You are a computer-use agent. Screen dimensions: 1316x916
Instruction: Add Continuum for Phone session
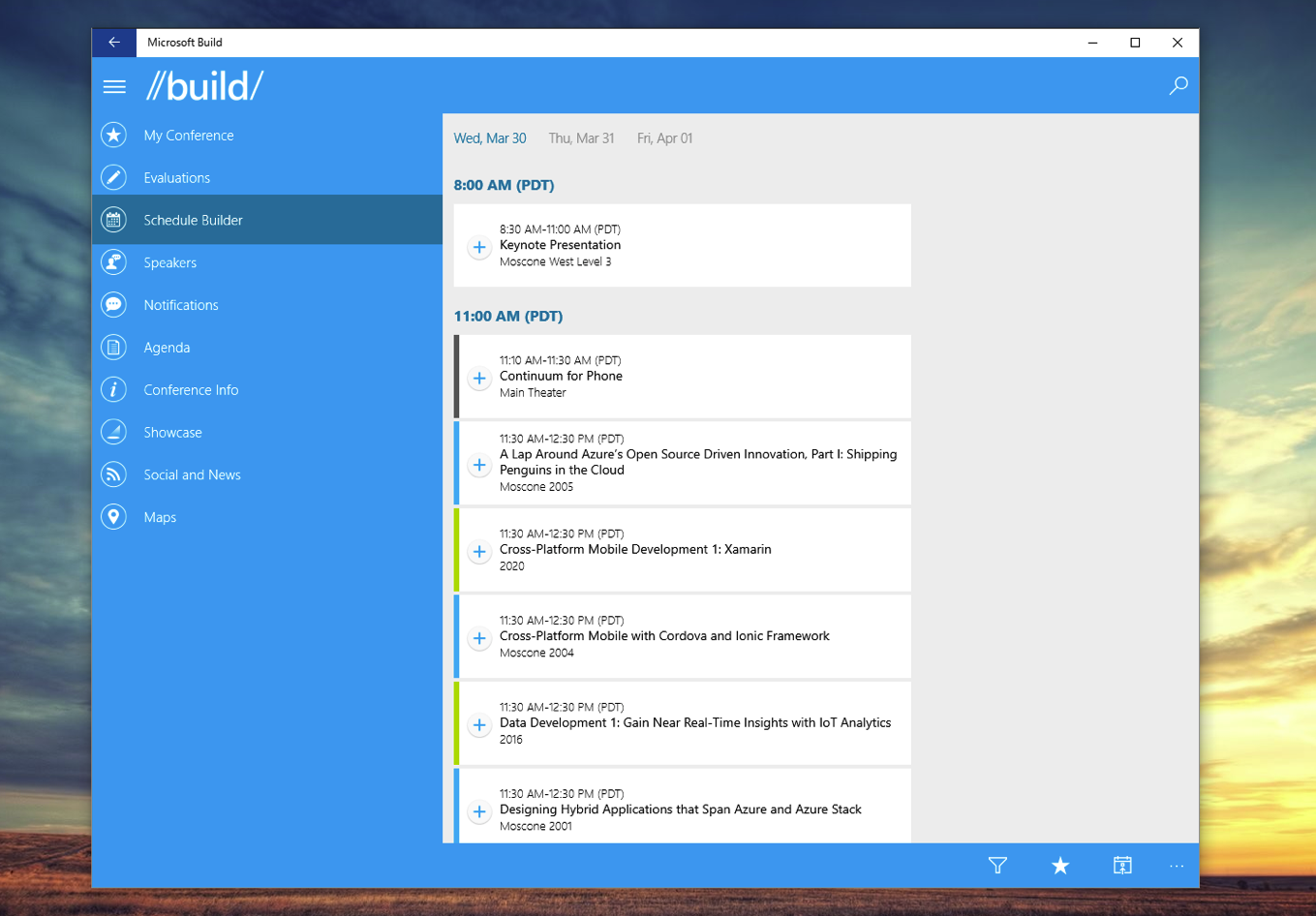point(479,378)
